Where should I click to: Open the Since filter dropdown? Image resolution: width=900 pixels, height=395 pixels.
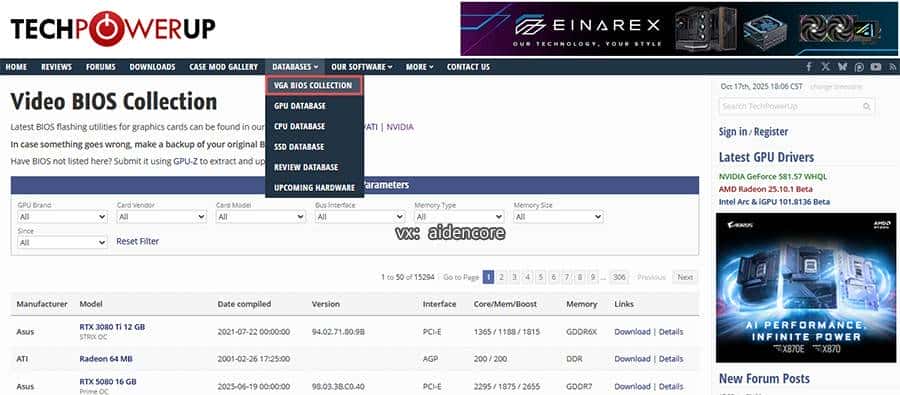[x=62, y=243]
